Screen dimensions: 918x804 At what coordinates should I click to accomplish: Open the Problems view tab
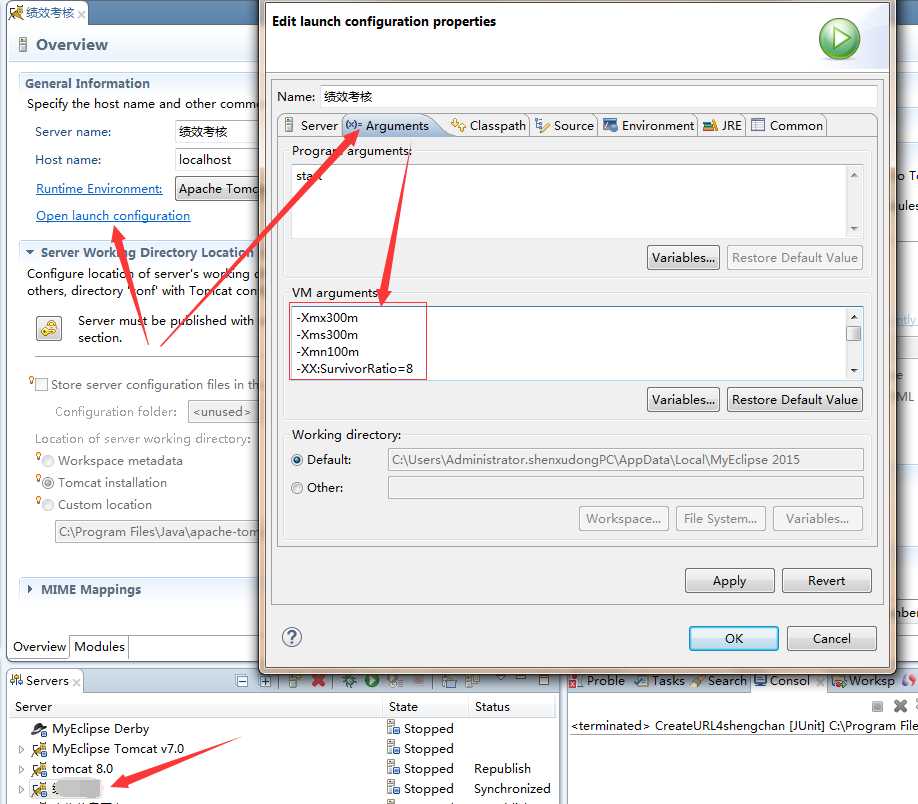coord(597,681)
